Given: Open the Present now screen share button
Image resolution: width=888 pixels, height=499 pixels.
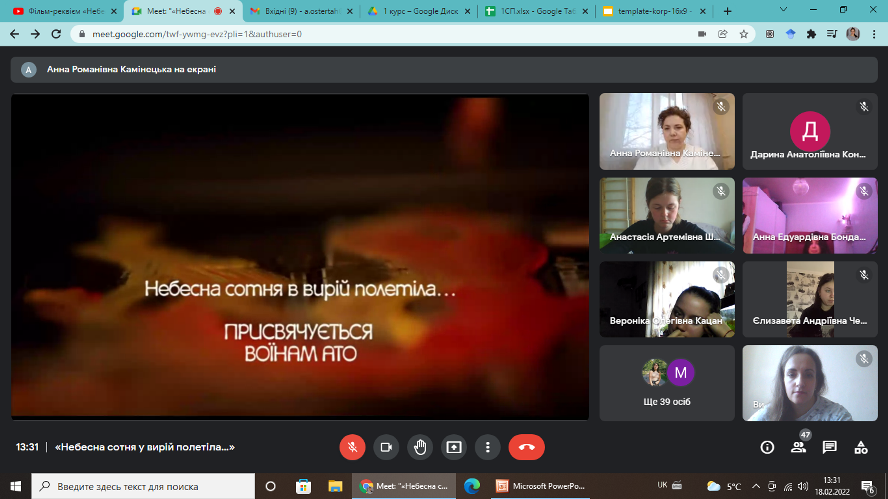Looking at the screenshot, I should pyautogui.click(x=454, y=447).
